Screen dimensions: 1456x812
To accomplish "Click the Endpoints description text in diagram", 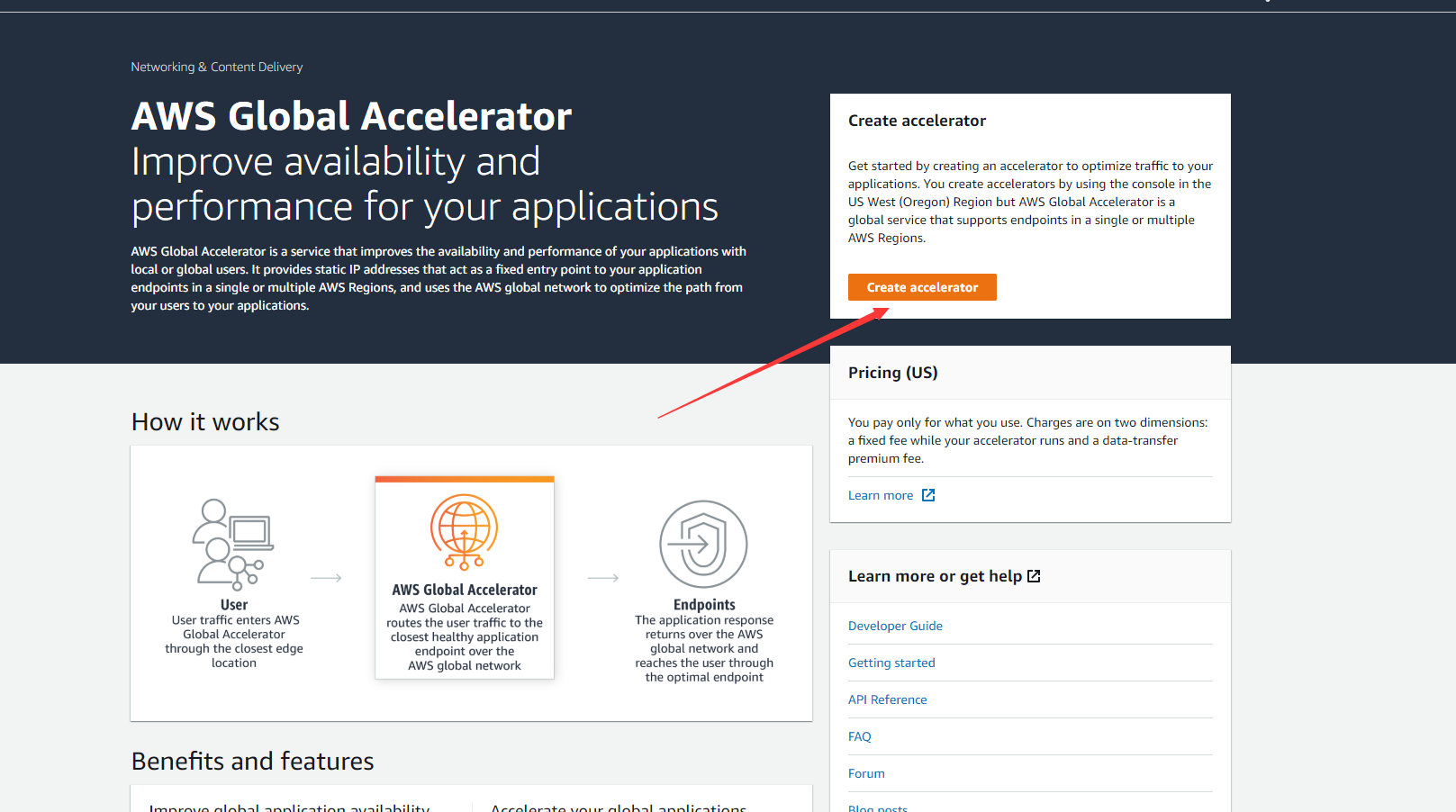I will coord(704,648).
